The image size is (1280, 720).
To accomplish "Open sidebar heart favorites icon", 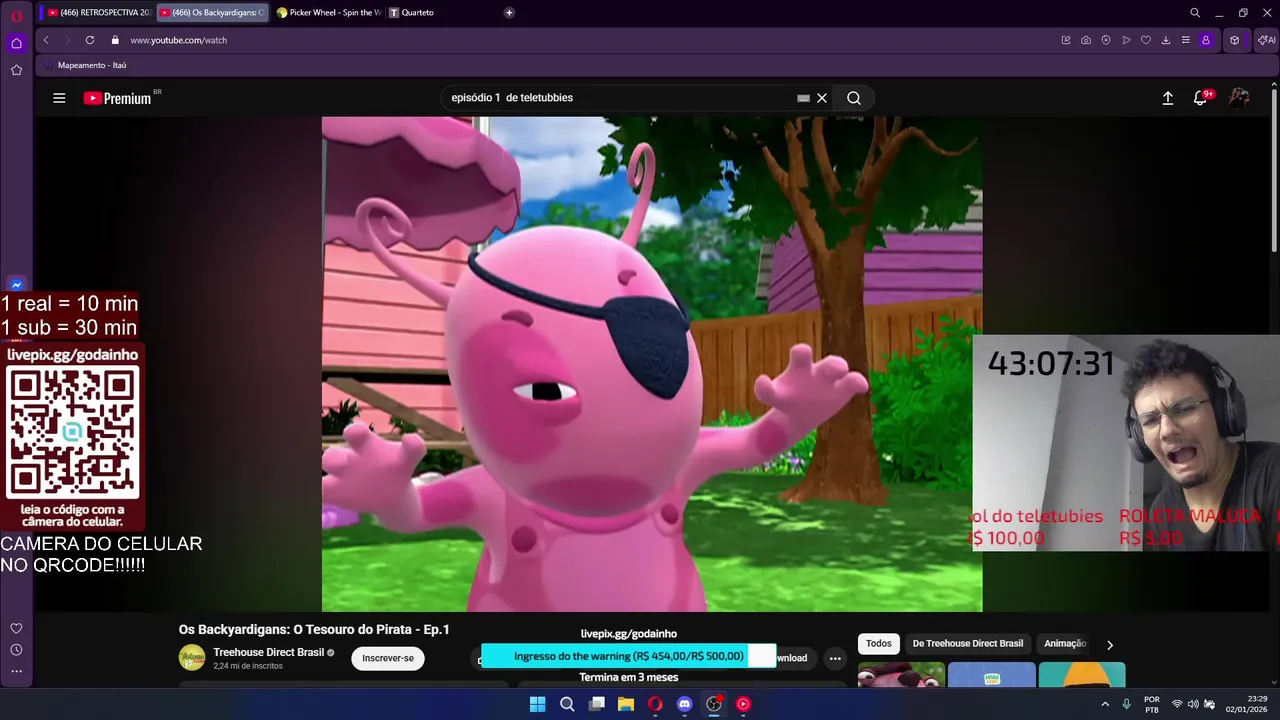I will point(16,628).
